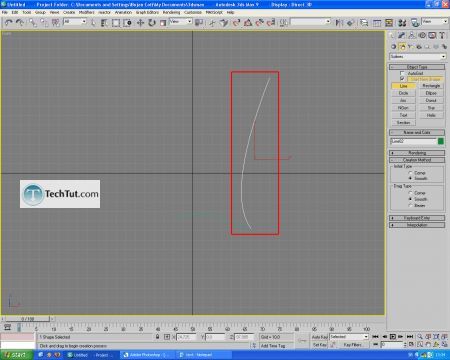
Task: Click the Section shape button
Action: [x=403, y=123]
